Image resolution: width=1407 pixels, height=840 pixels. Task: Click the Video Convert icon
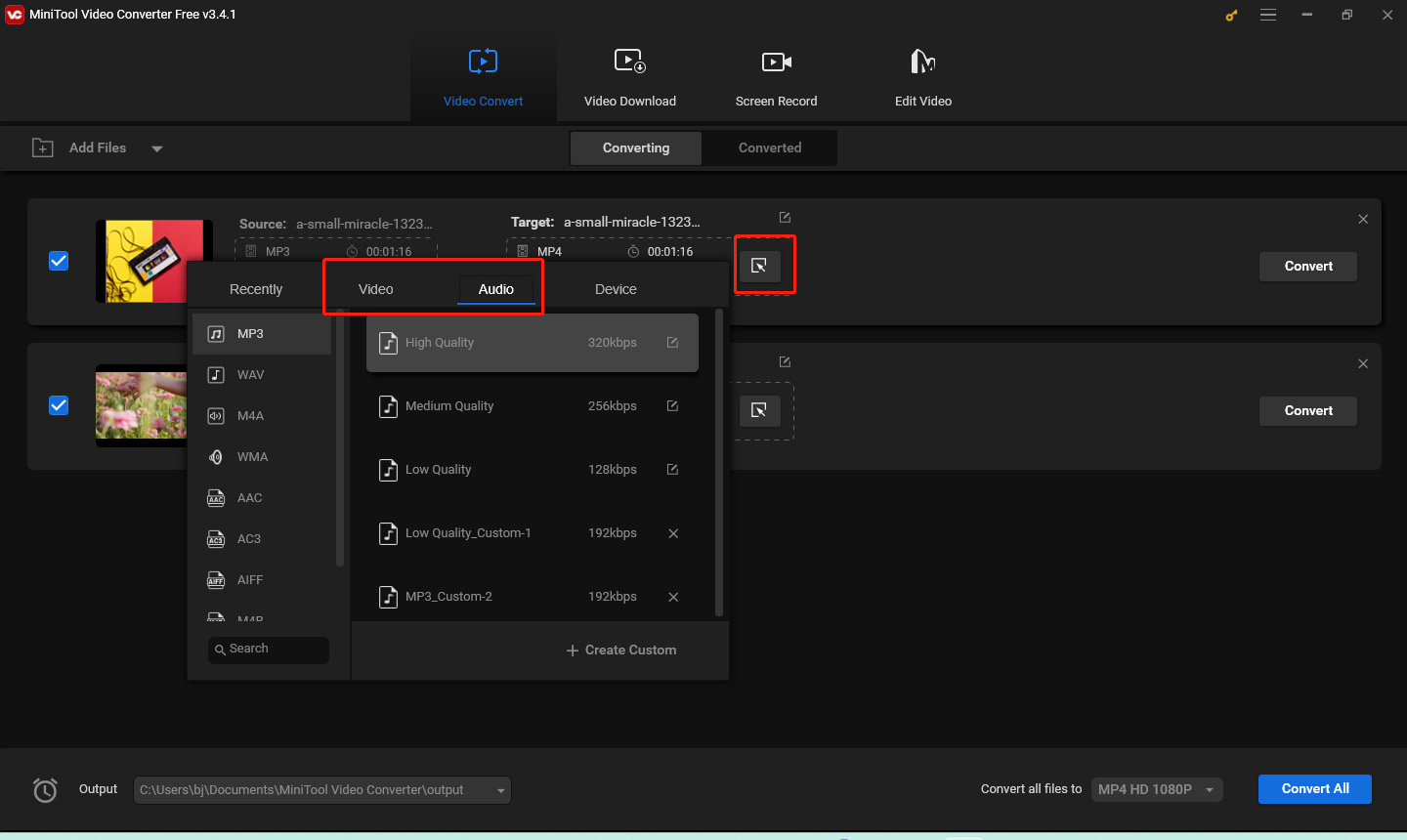tap(483, 62)
